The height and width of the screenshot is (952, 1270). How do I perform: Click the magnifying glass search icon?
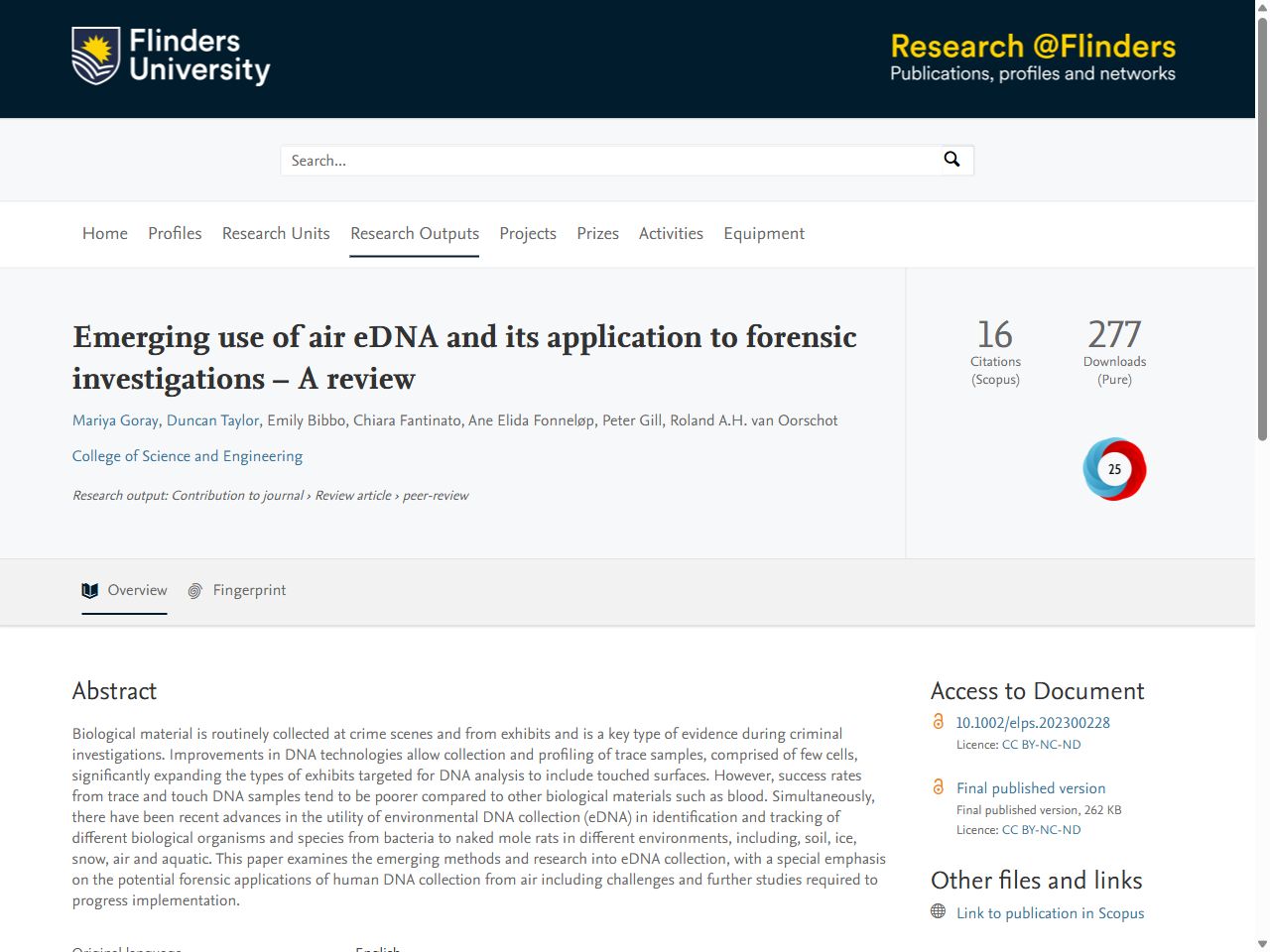pos(952,160)
